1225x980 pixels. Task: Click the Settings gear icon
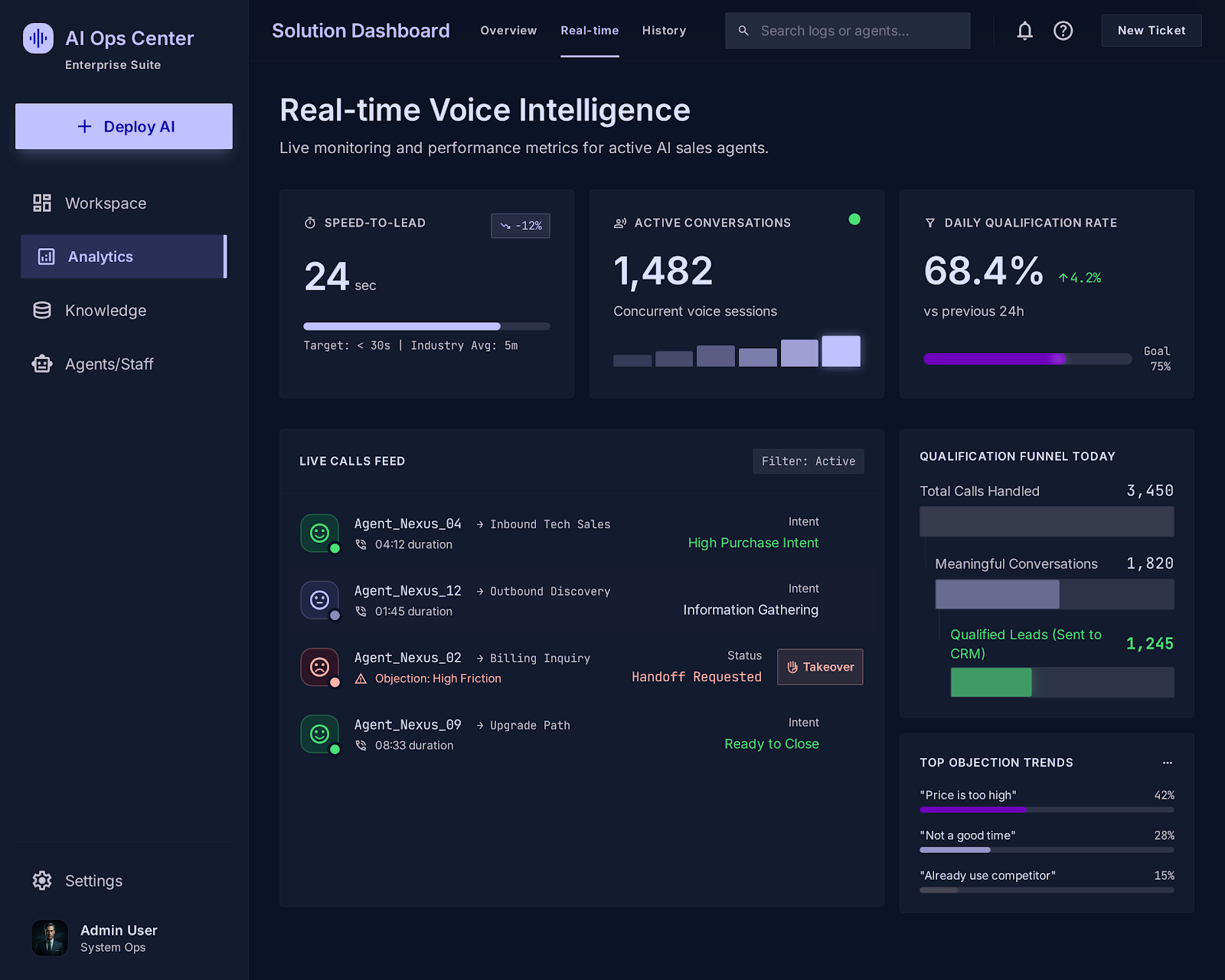point(42,880)
